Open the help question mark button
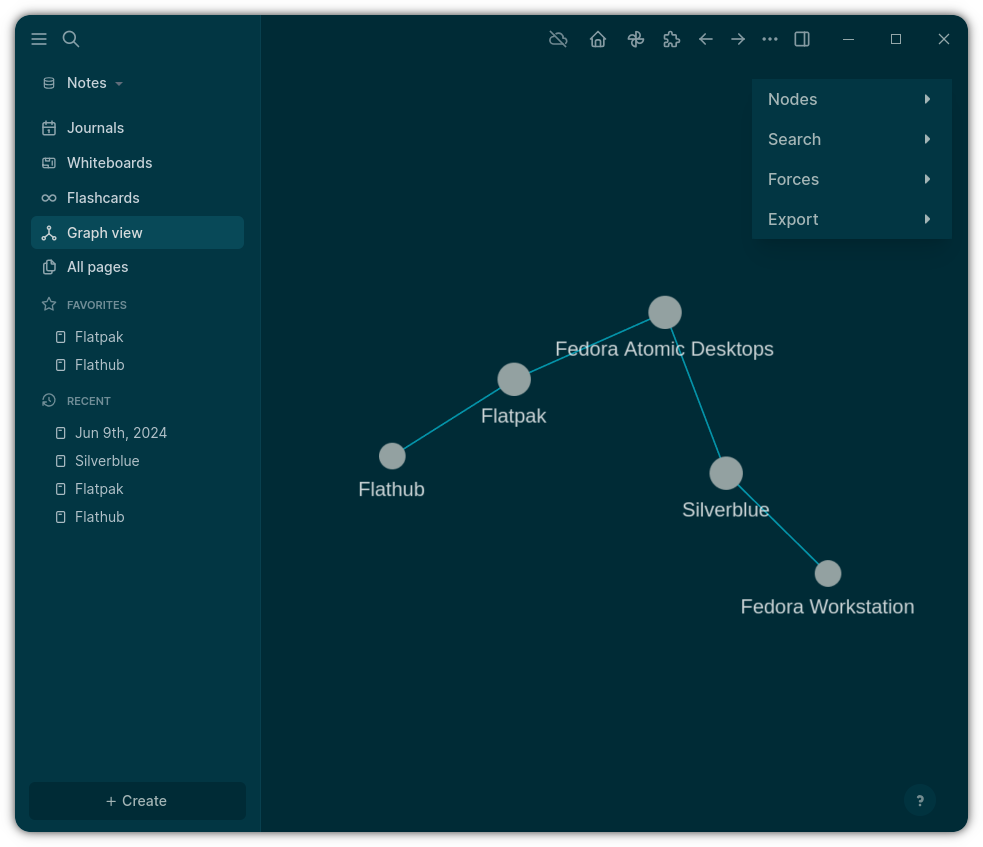983x847 pixels. pos(920,800)
